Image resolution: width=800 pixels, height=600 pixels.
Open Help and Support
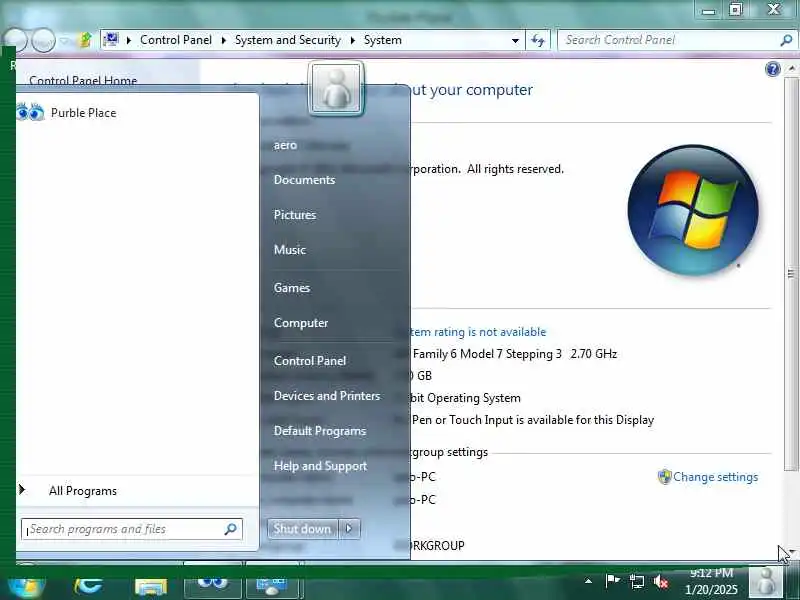pyautogui.click(x=320, y=466)
